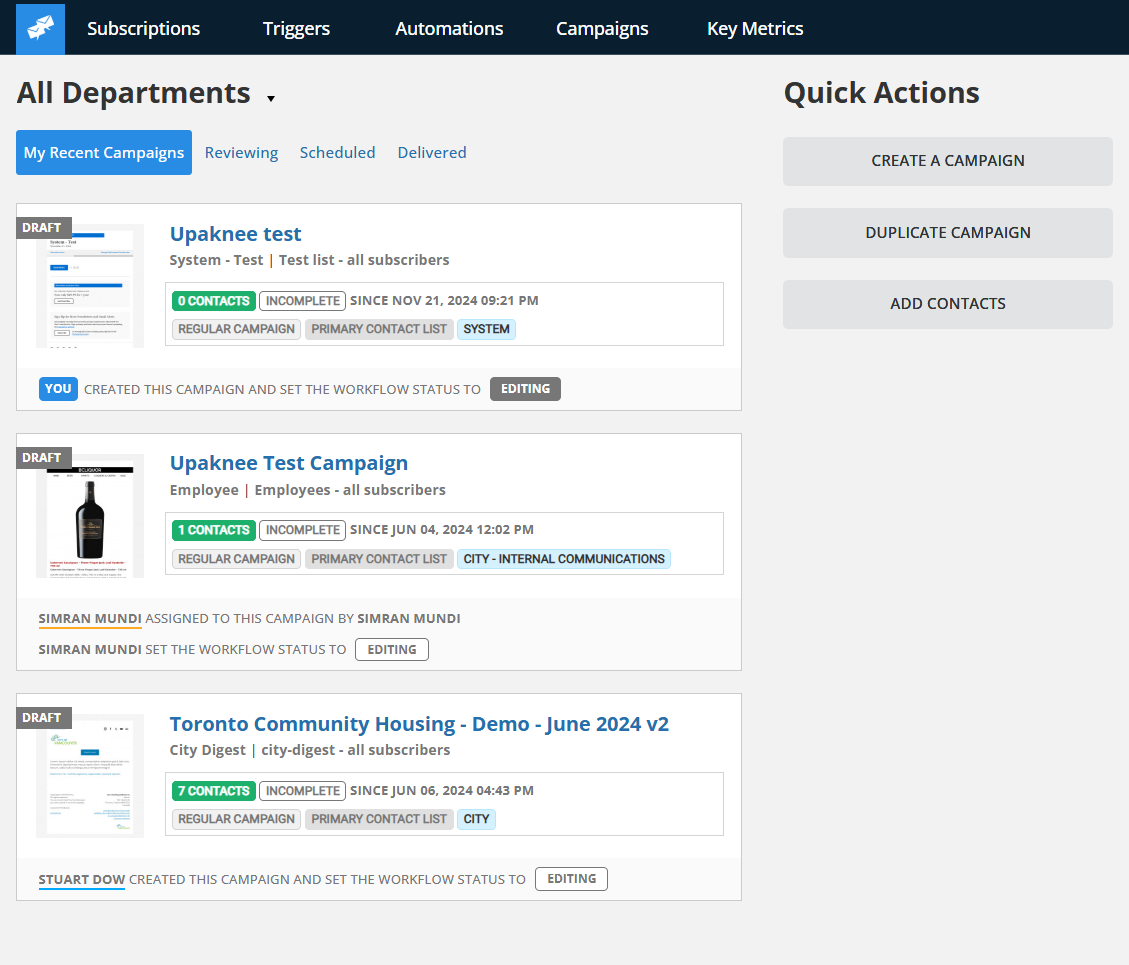Open the Toronto Community Housing campaign
The image size is (1129, 965).
coord(419,723)
